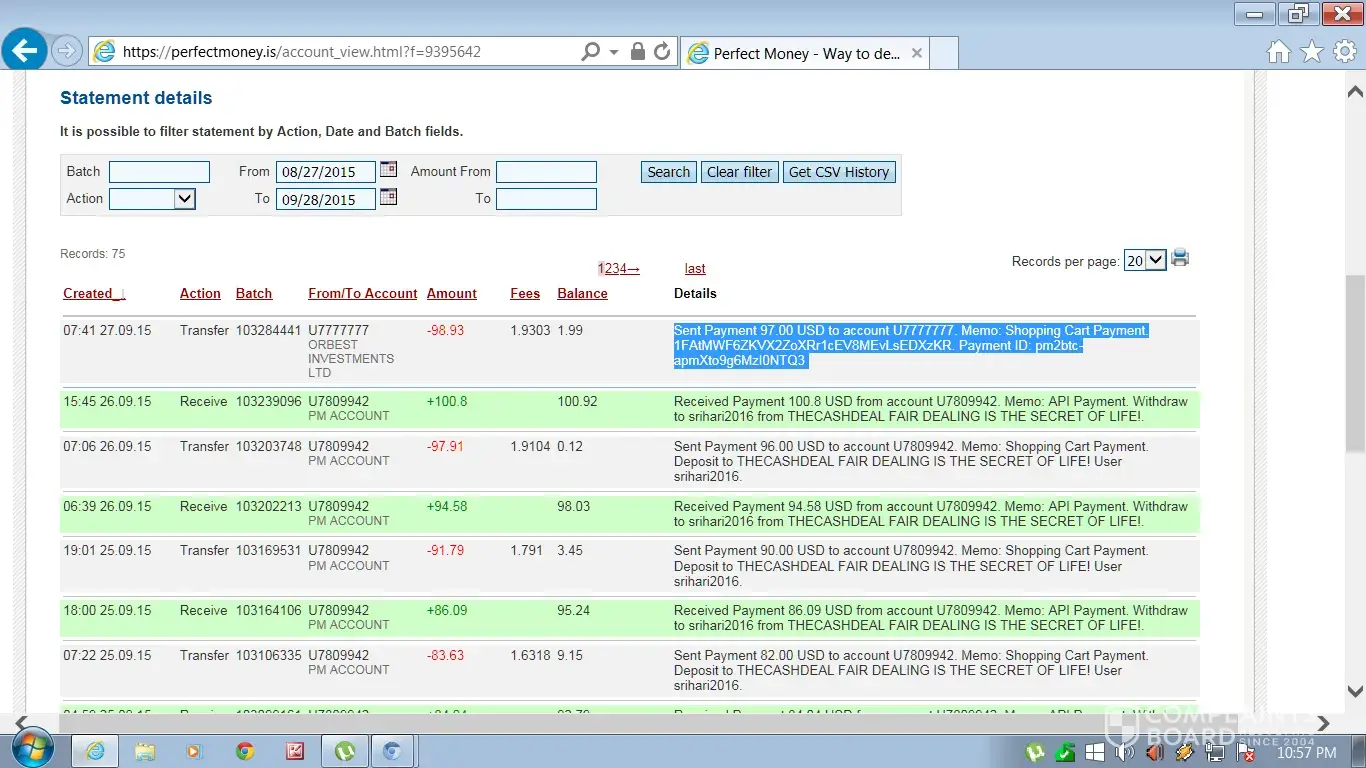
Task: Click the printer icon to print statement
Action: tap(1180, 259)
